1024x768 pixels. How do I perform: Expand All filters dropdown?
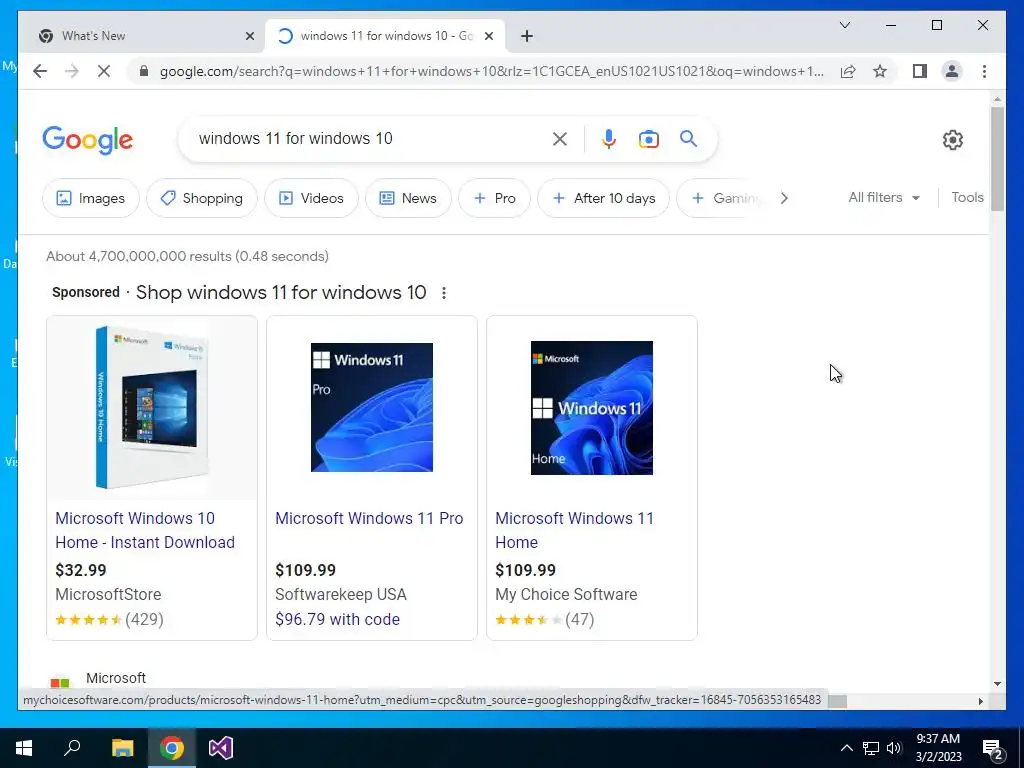pos(884,197)
